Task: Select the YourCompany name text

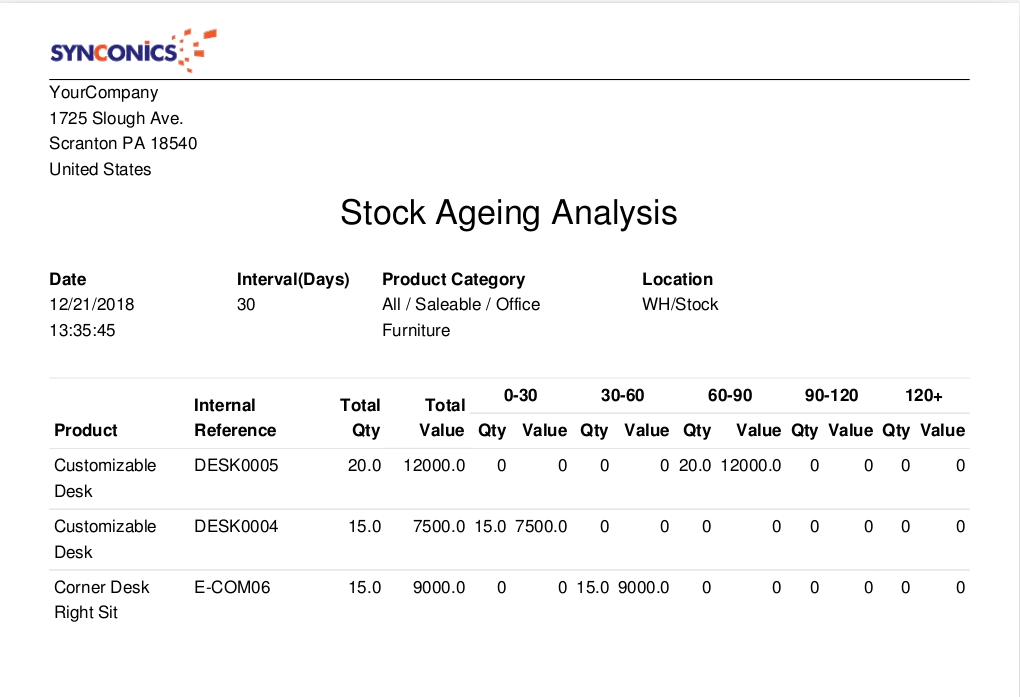Action: (x=104, y=93)
